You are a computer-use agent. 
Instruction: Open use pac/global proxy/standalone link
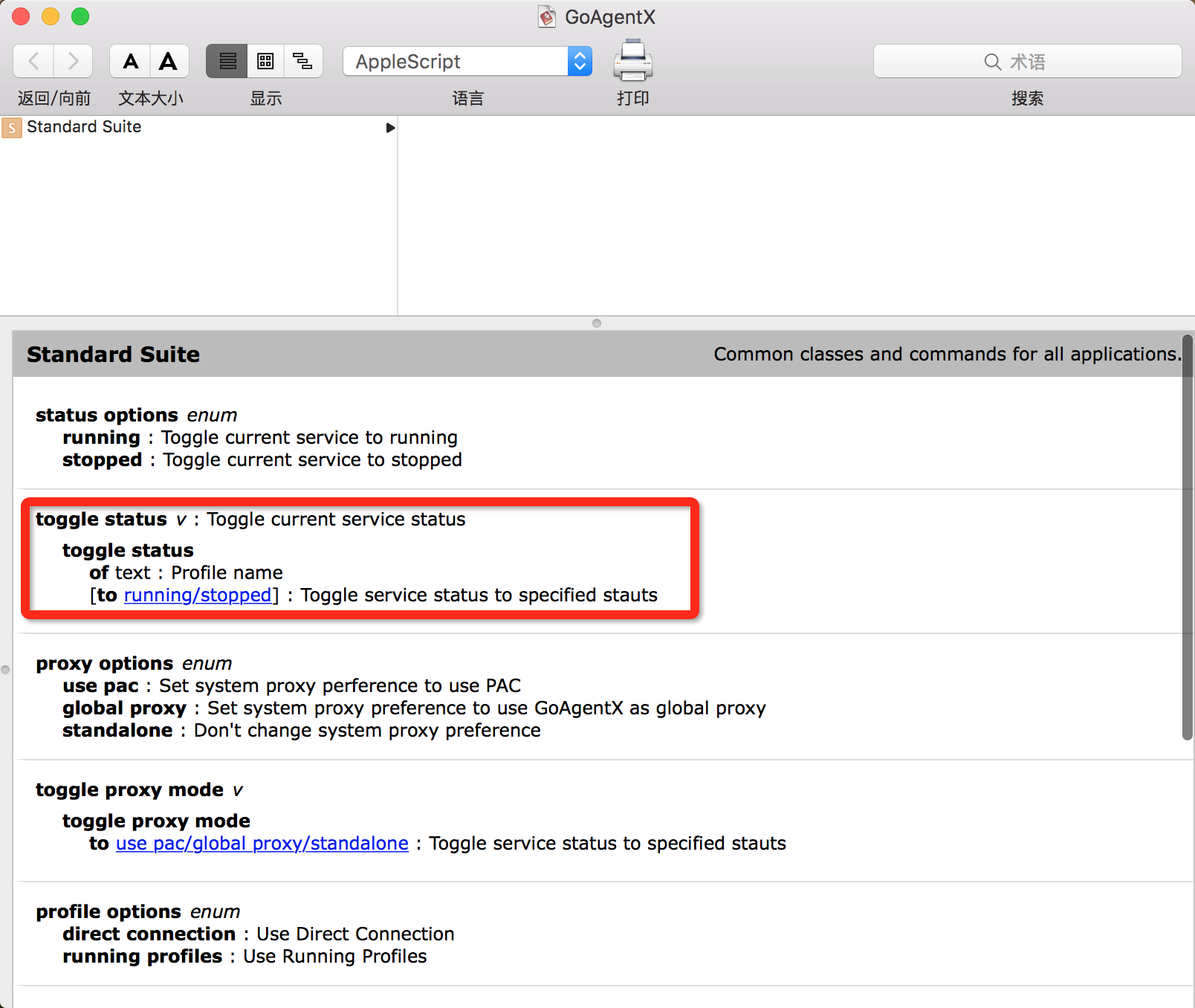262,843
